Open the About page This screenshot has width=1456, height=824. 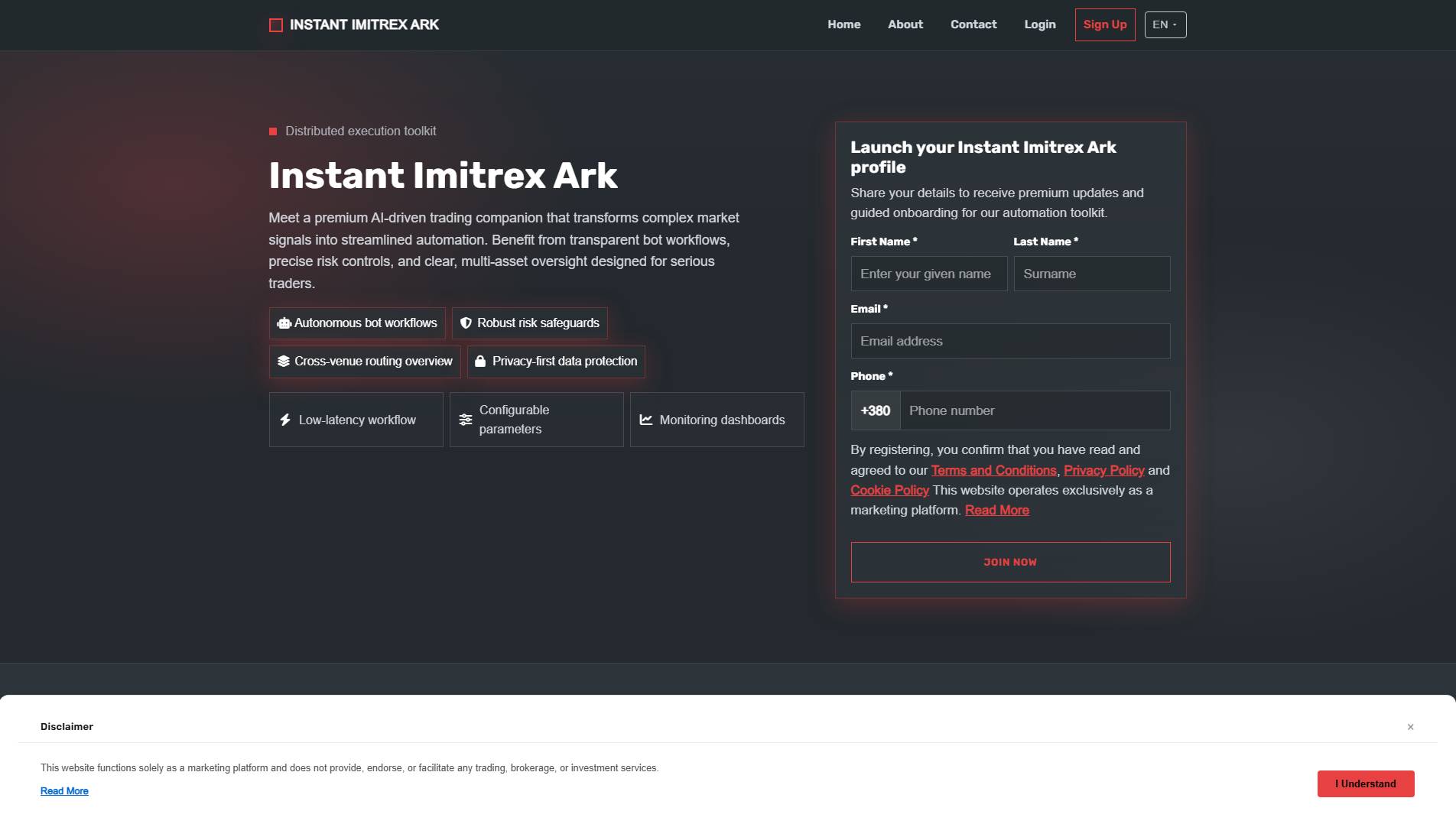[905, 24]
